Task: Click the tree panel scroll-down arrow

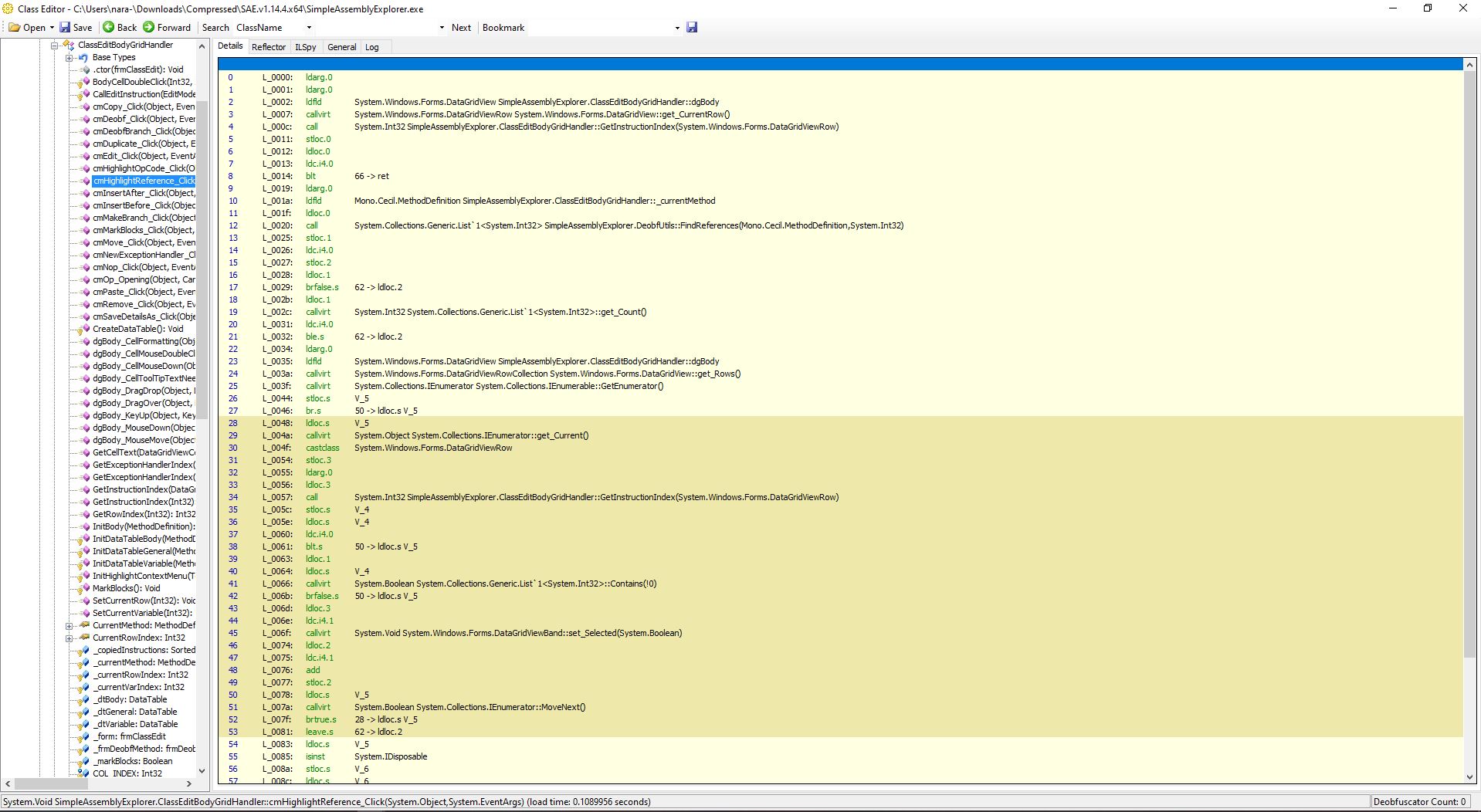Action: (202, 770)
